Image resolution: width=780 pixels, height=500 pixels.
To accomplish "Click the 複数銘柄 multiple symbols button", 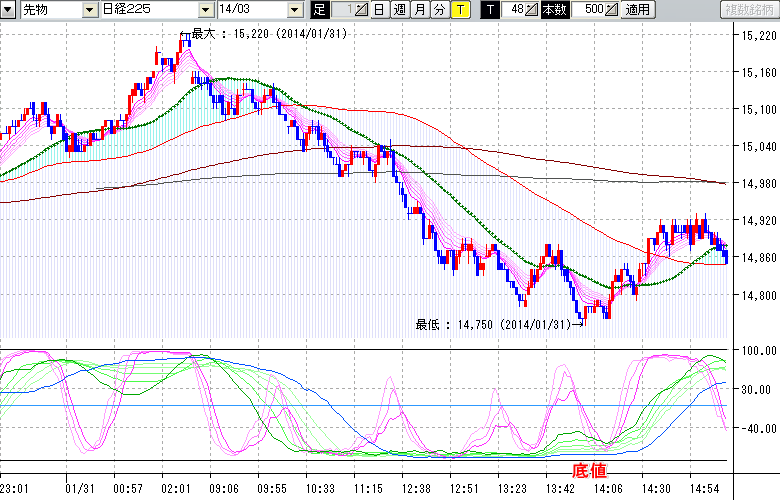I will tap(749, 10).
